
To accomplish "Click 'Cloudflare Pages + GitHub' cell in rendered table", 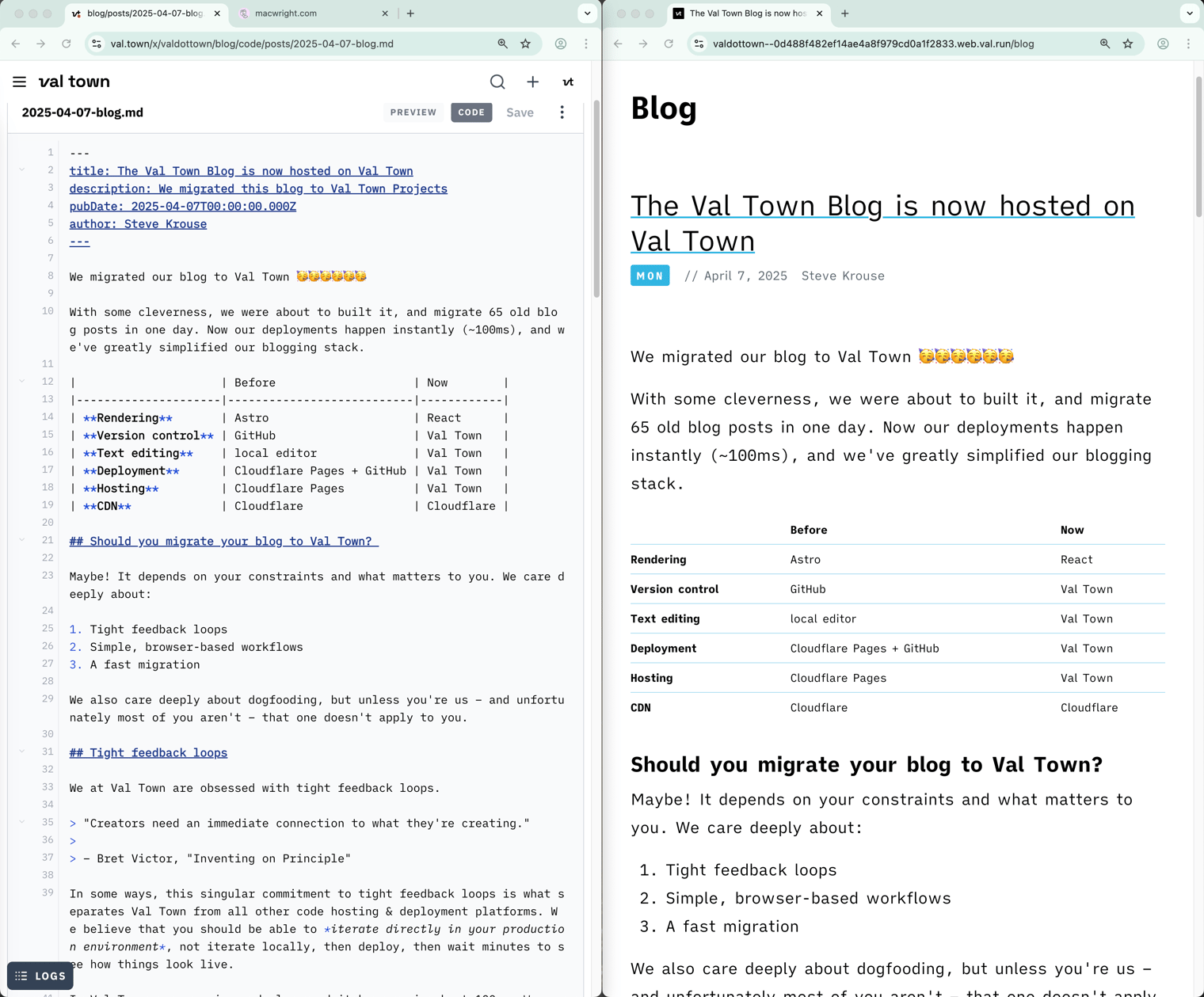I will pyautogui.click(x=864, y=649).
